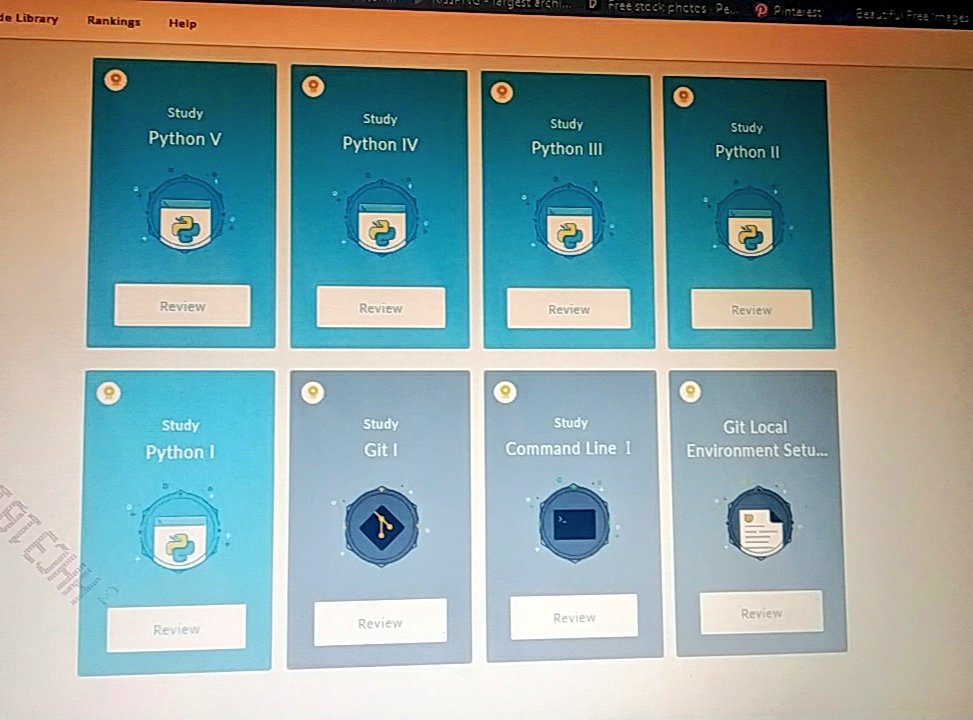Click Review button on Git I card
973x720 pixels.
pos(380,623)
